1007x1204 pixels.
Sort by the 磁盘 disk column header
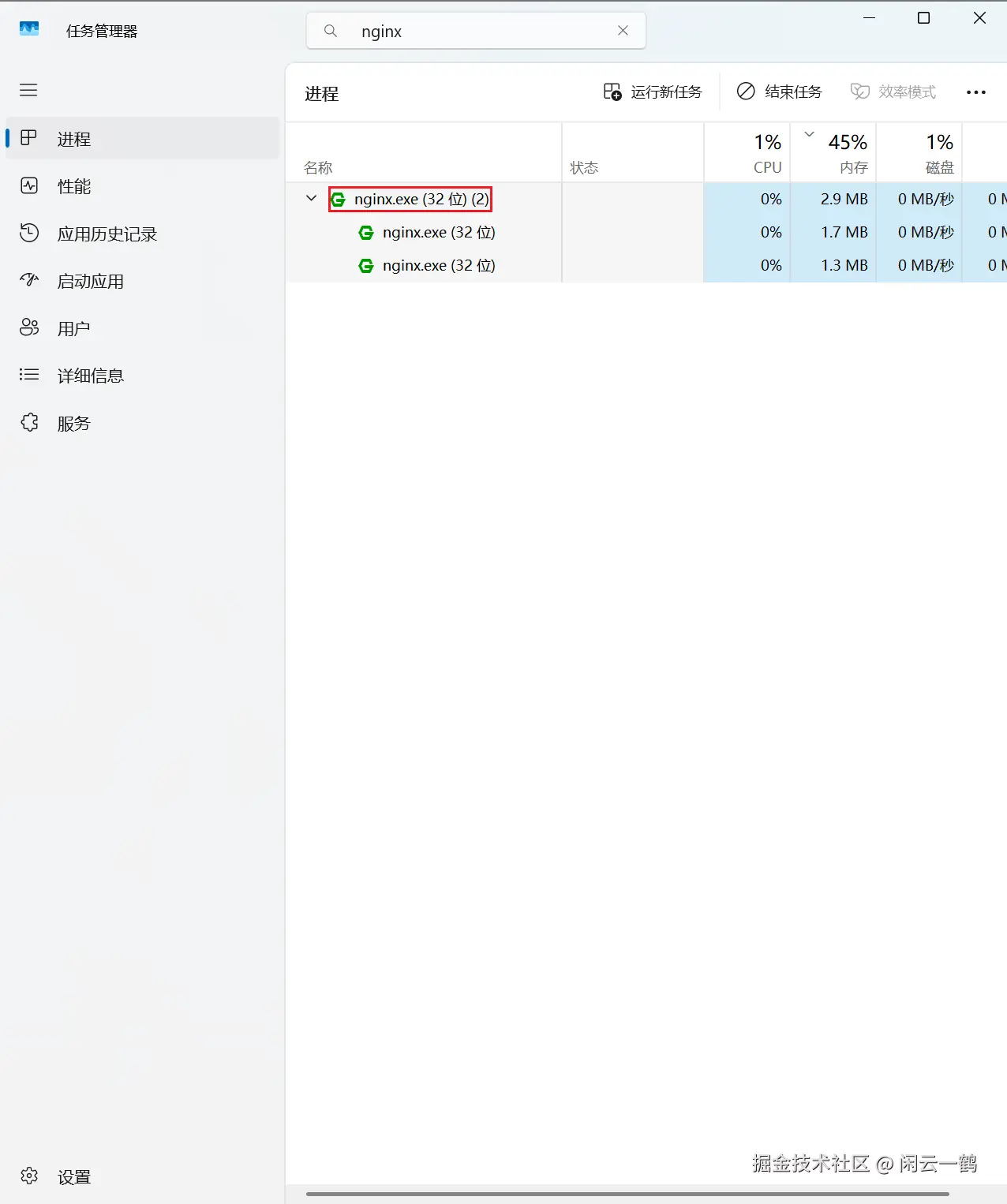[x=919, y=152]
